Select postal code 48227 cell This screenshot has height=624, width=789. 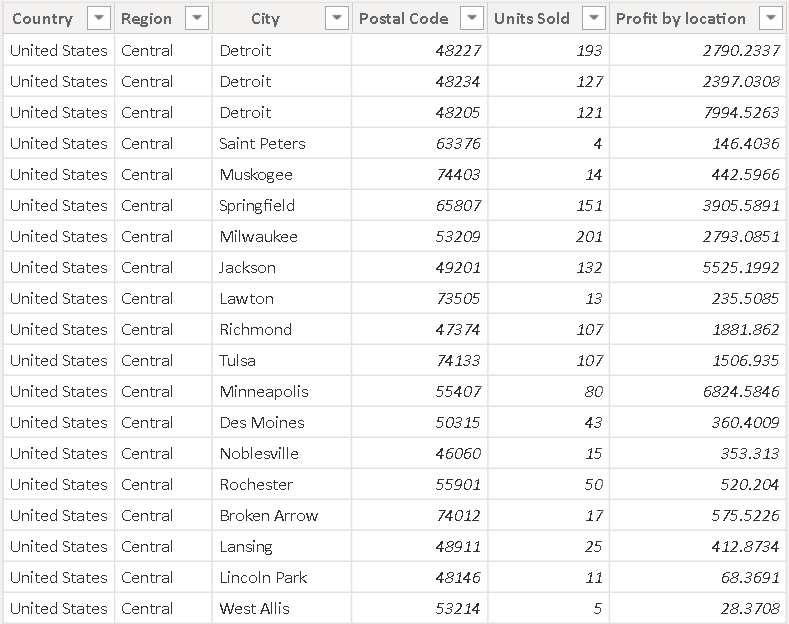pyautogui.click(x=458, y=50)
